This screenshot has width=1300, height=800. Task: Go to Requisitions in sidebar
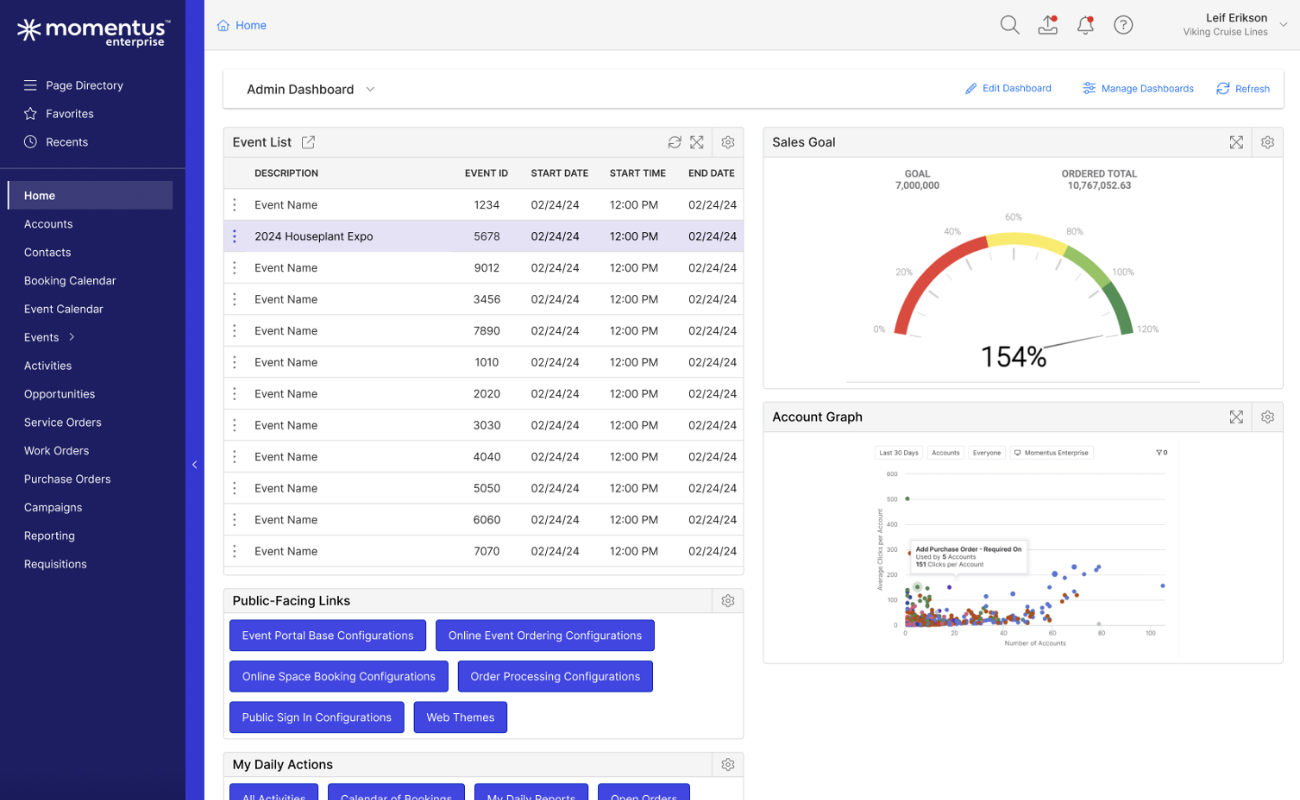coord(55,564)
